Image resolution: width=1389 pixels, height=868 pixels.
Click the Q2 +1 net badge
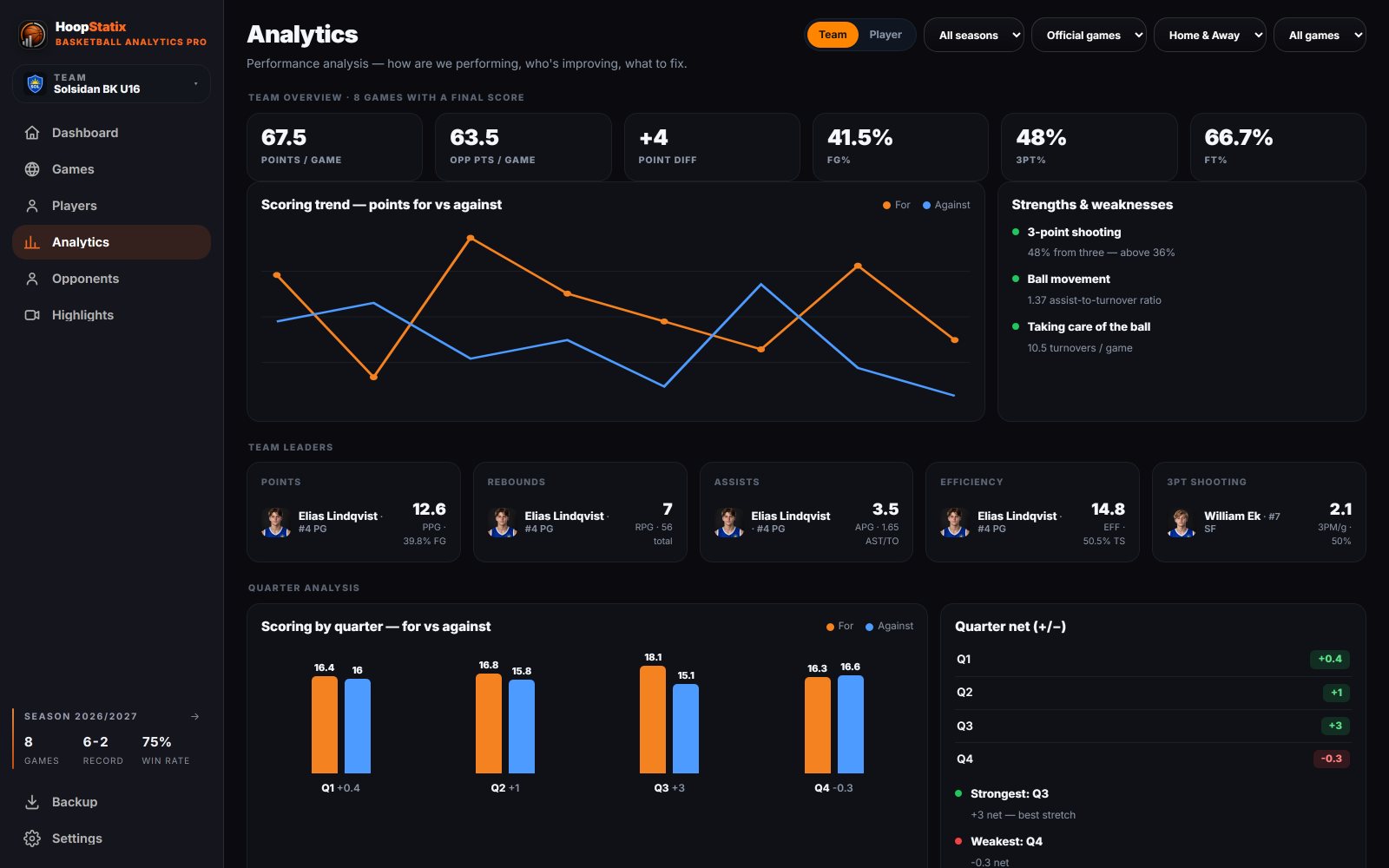tap(1336, 693)
